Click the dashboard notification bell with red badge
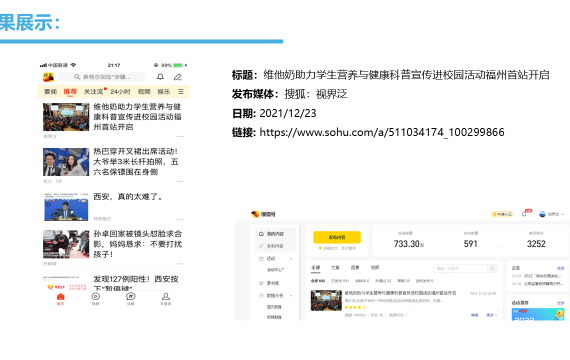Image resolution: width=570 pixels, height=360 pixels. pos(526,213)
